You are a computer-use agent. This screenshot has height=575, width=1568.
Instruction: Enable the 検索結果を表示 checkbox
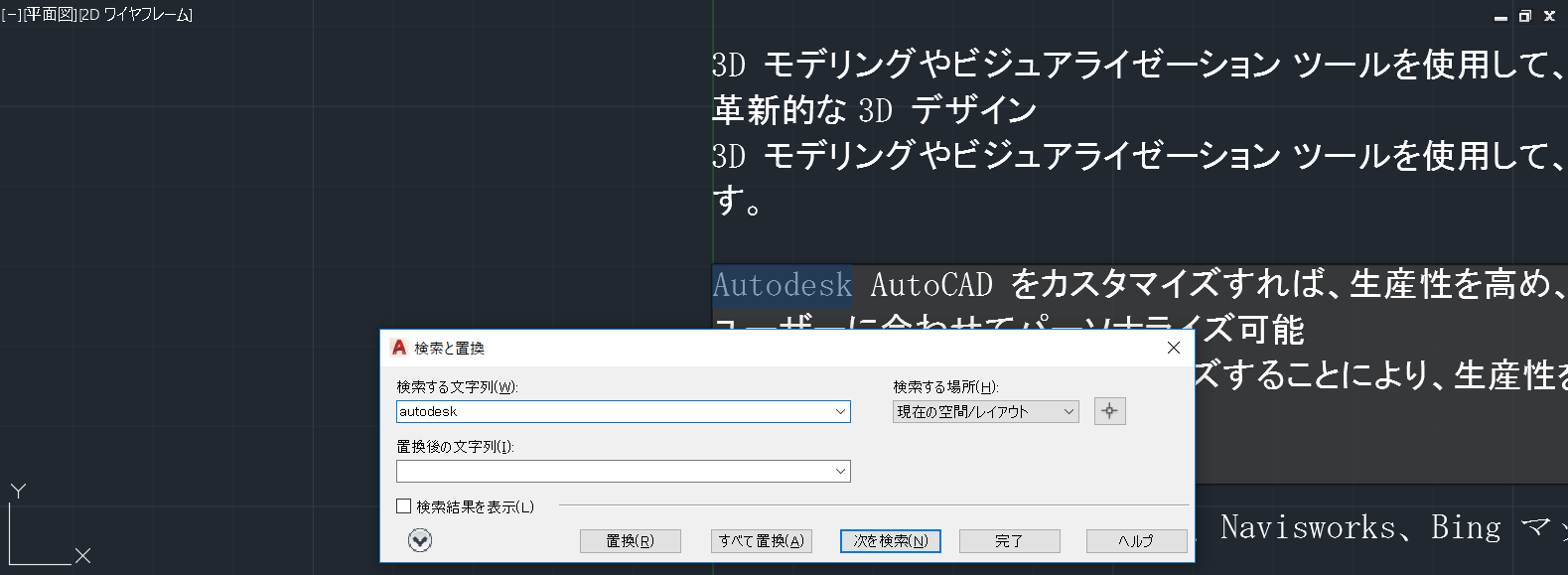click(404, 506)
